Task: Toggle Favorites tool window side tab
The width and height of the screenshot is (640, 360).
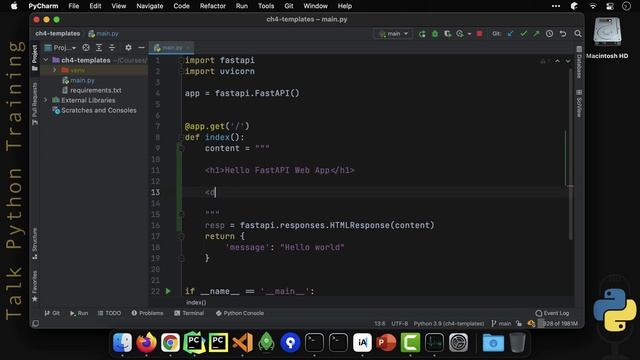Action: coord(35,286)
